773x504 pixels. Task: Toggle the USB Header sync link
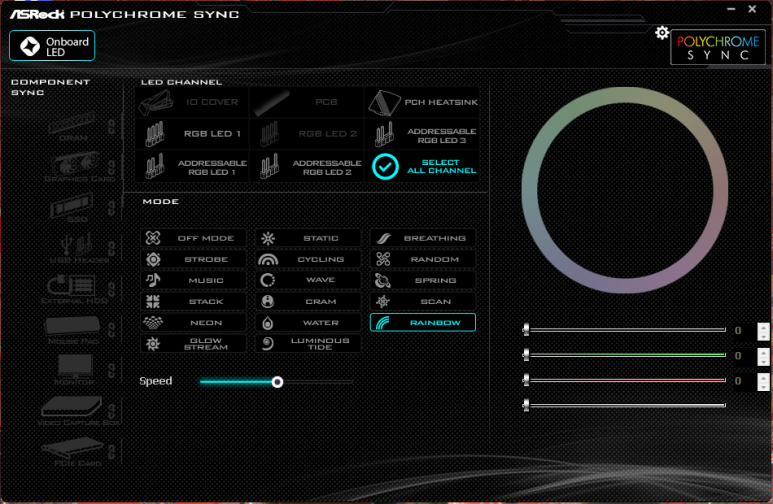tap(112, 249)
